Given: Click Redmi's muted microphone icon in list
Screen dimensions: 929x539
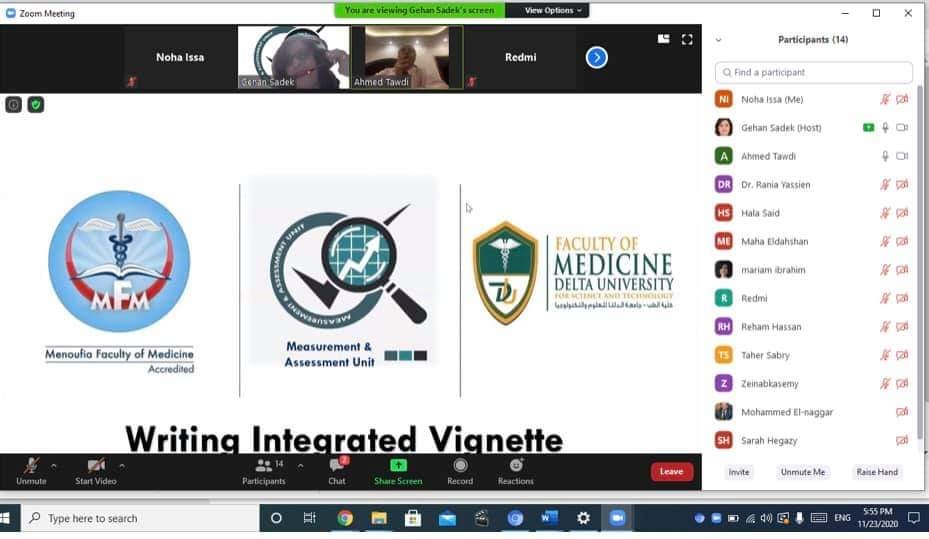Looking at the screenshot, I should (885, 299).
